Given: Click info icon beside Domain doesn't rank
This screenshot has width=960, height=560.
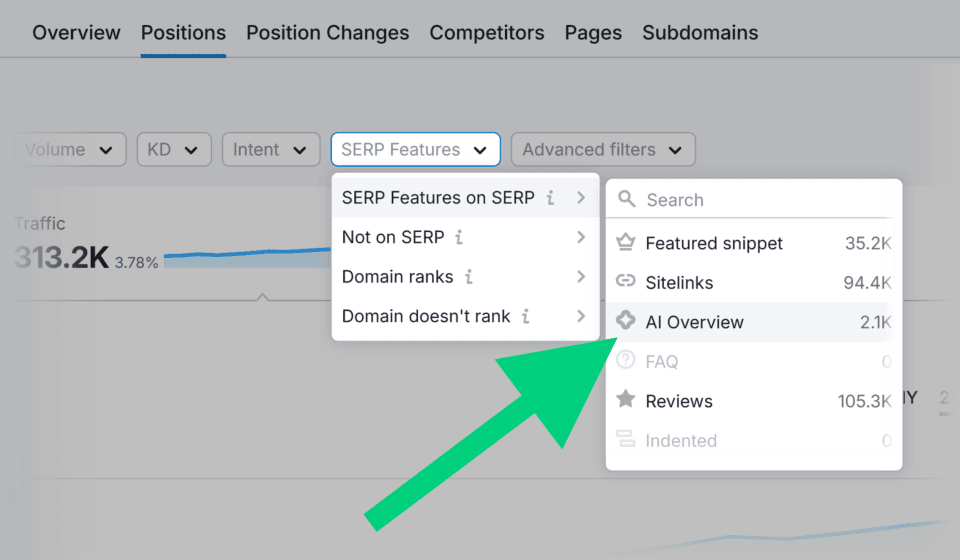Looking at the screenshot, I should tap(526, 317).
